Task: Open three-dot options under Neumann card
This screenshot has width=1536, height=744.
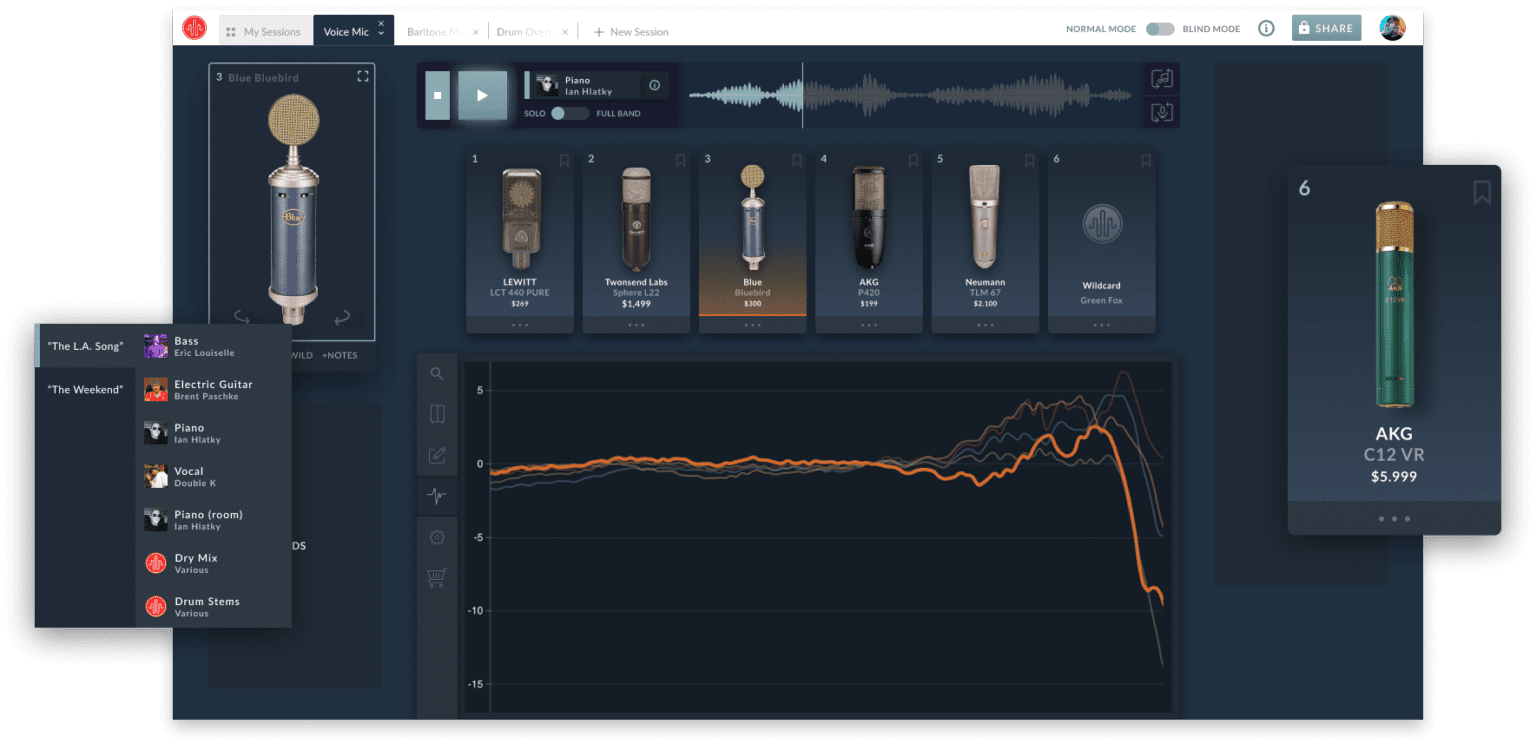Action: tap(985, 325)
